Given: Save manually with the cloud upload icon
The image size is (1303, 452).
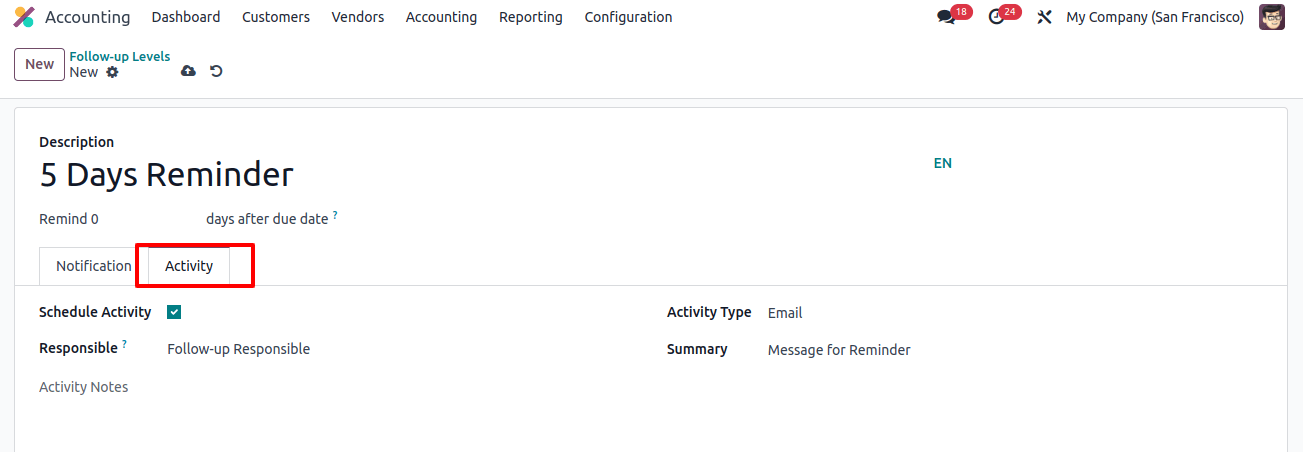Looking at the screenshot, I should (x=188, y=71).
